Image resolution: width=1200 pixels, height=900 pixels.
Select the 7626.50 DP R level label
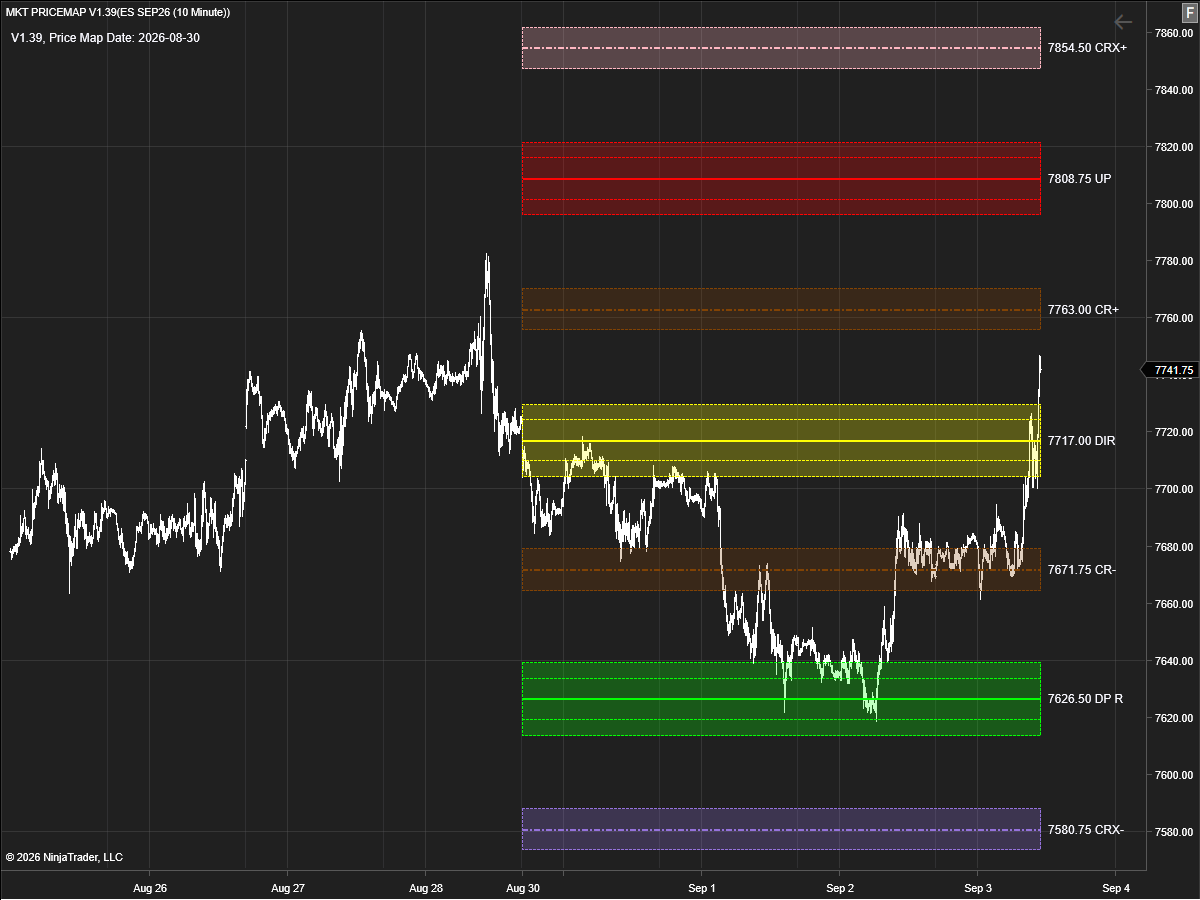(1085, 699)
